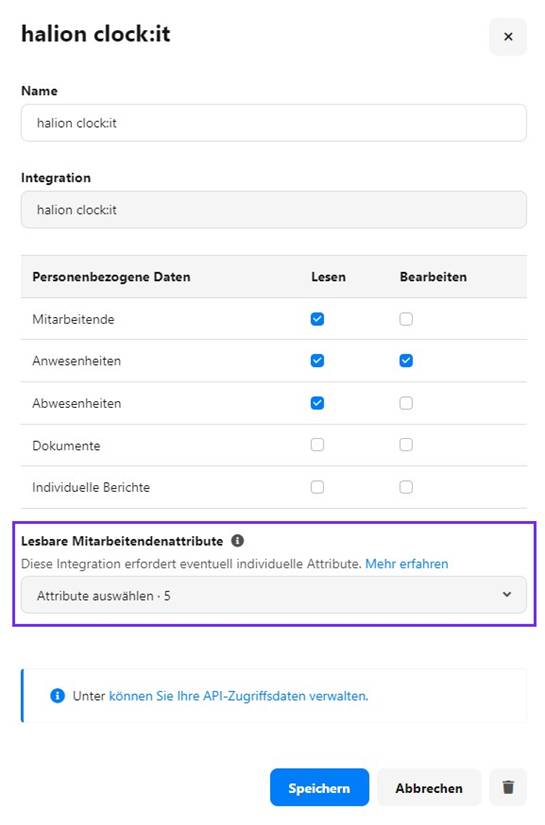Click the Name input field

pyautogui.click(x=274, y=123)
